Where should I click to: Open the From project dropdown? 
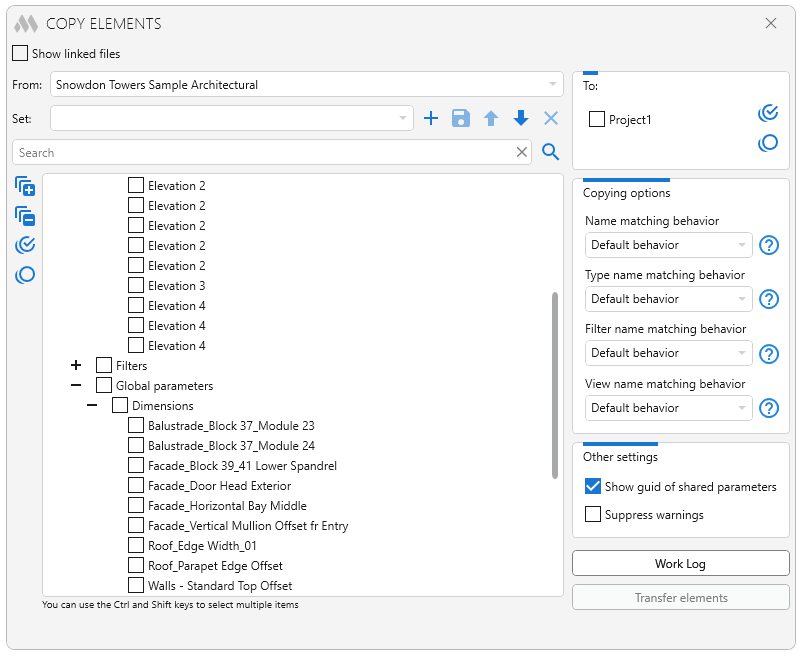click(x=307, y=84)
